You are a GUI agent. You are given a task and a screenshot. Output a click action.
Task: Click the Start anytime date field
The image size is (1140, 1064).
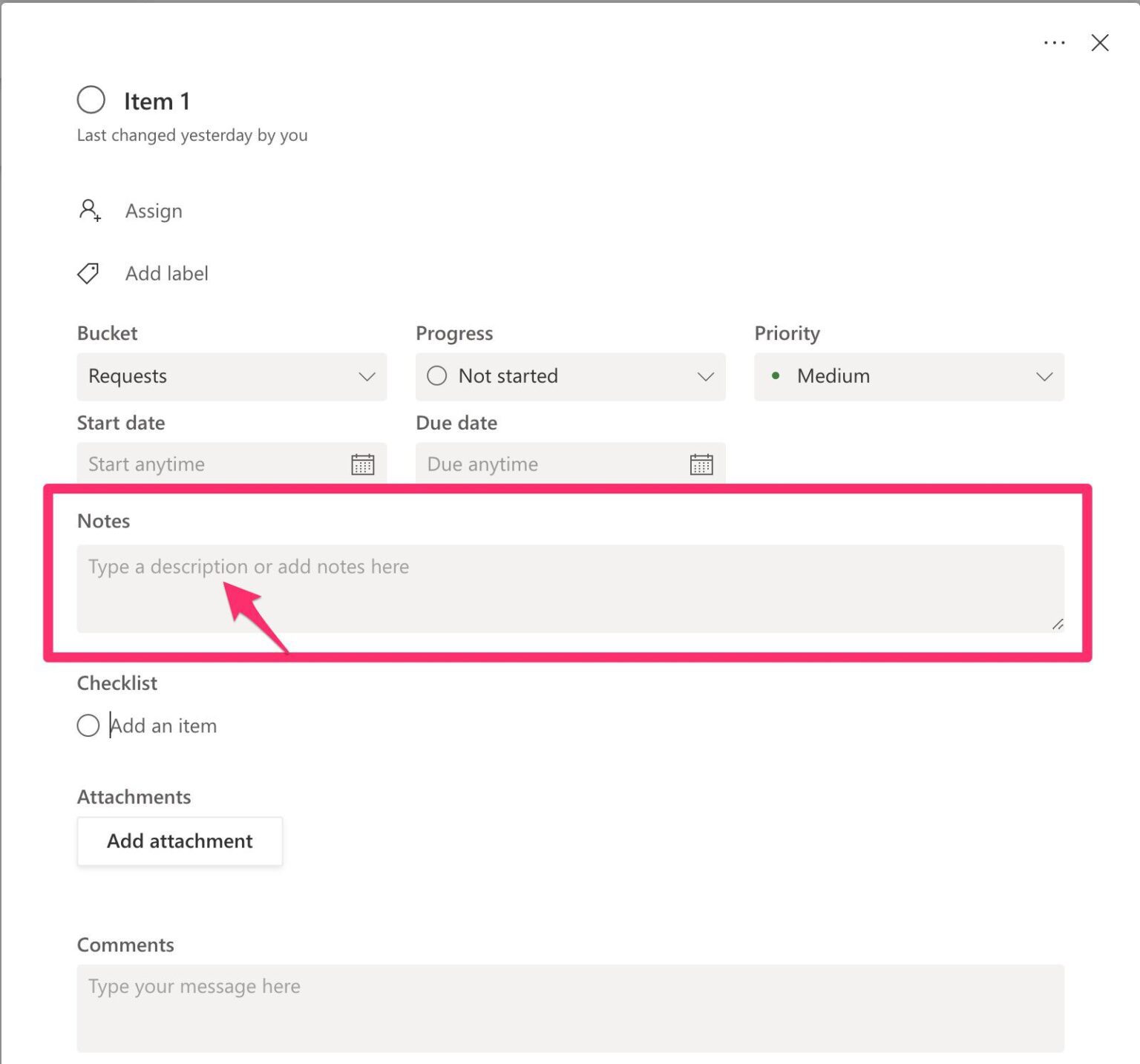point(208,464)
